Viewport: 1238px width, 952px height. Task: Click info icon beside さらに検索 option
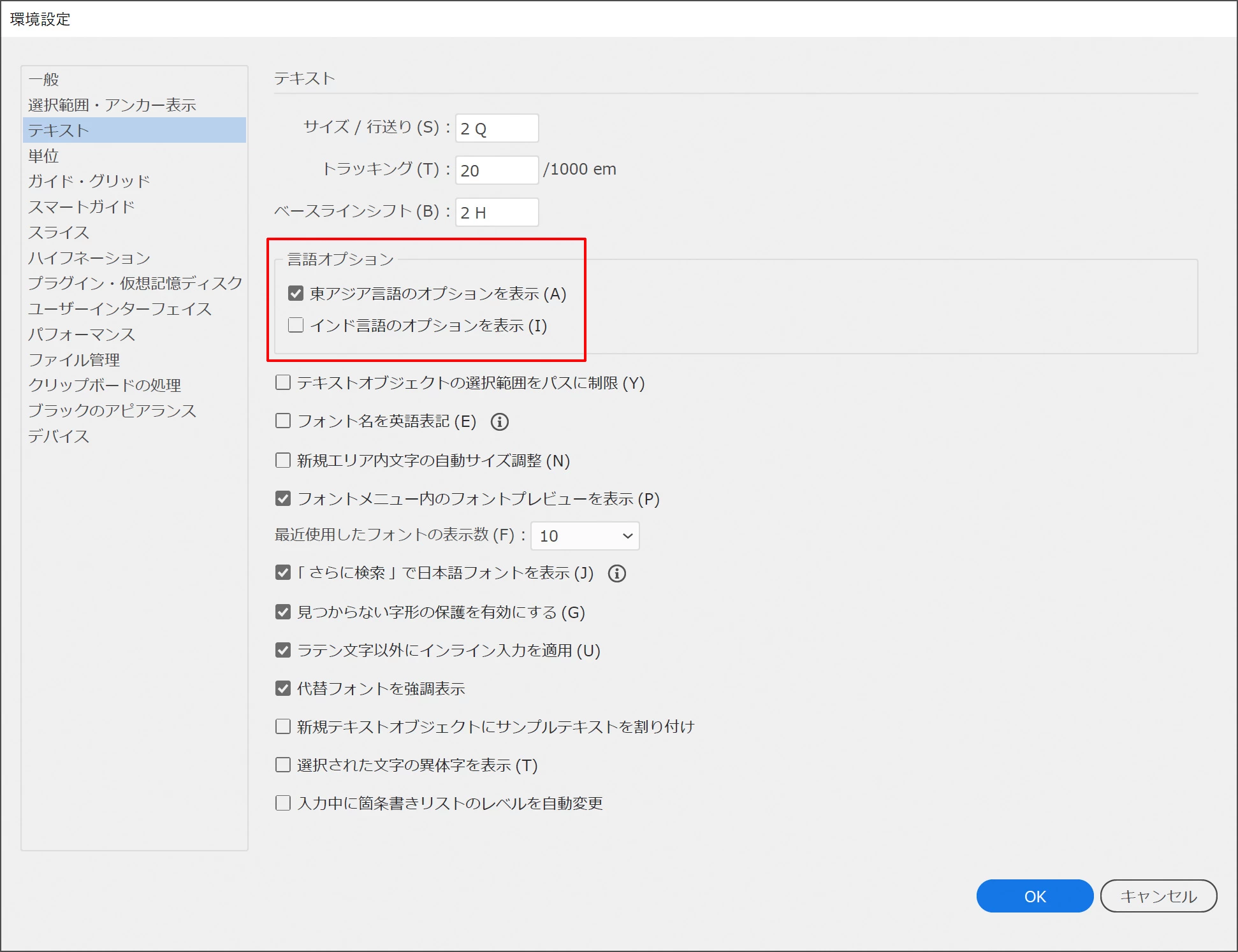(616, 573)
